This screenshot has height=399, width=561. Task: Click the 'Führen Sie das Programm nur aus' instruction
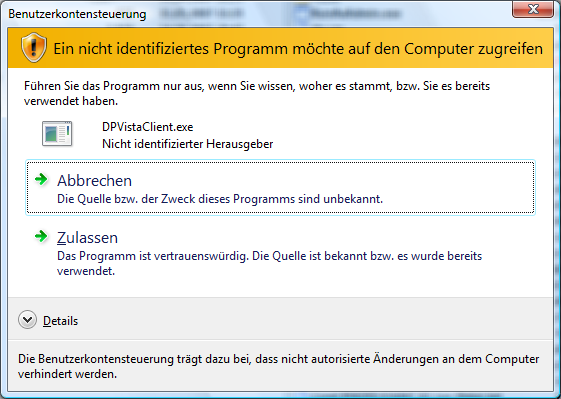[257, 93]
